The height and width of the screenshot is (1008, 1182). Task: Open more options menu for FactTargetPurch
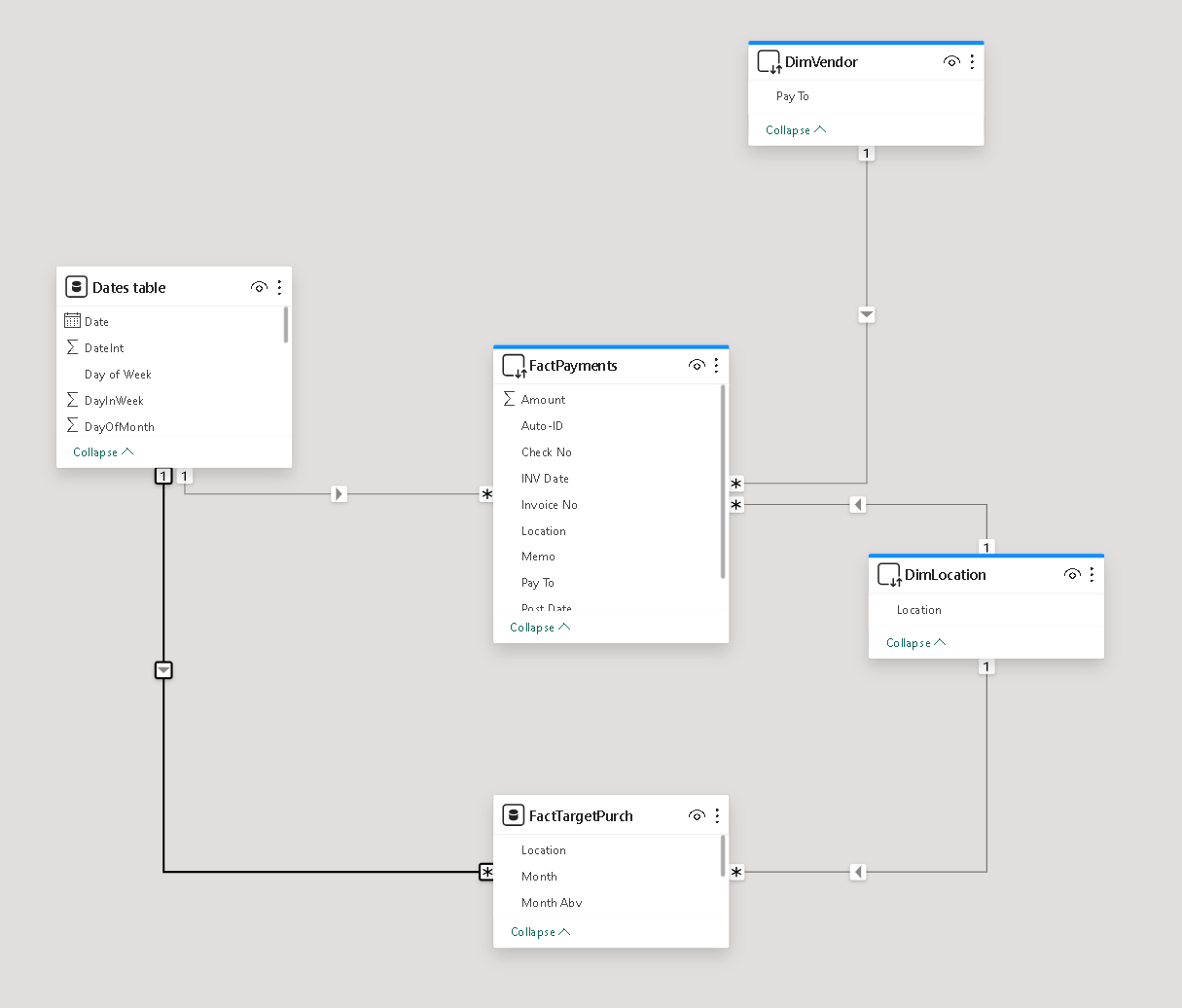pyautogui.click(x=717, y=815)
